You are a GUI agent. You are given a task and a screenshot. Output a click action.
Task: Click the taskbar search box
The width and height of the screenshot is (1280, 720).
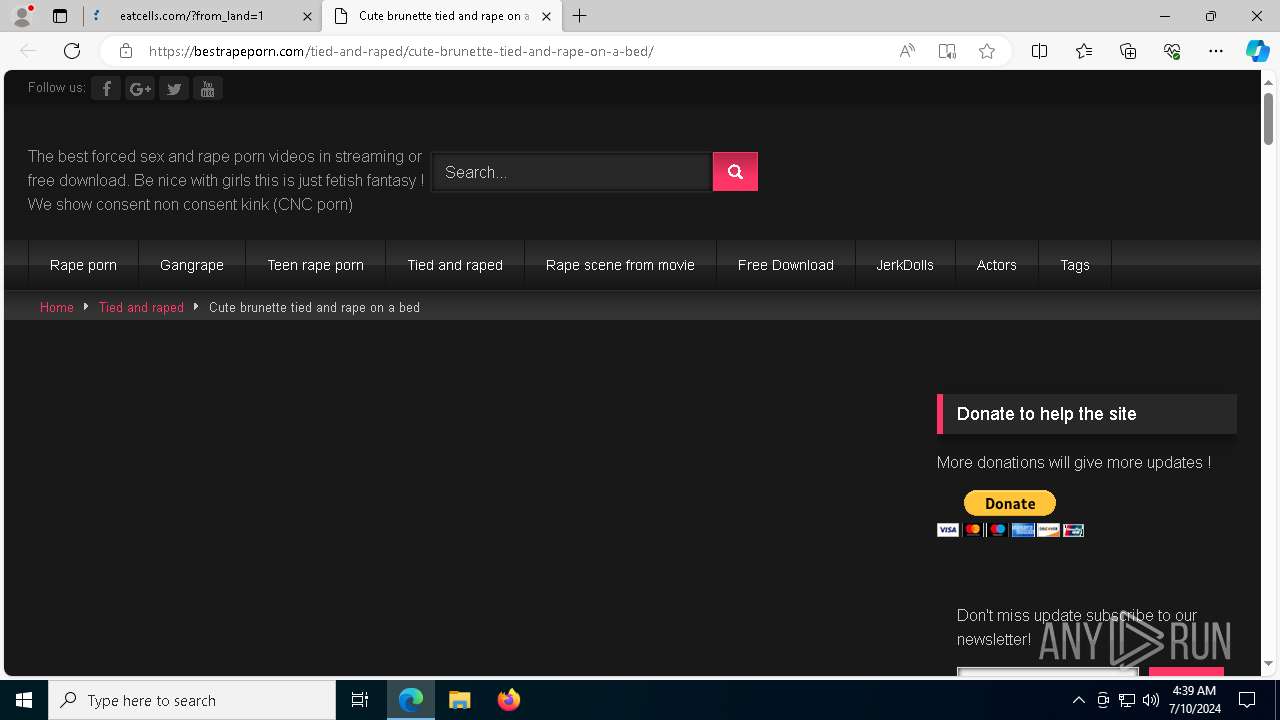tap(192, 700)
